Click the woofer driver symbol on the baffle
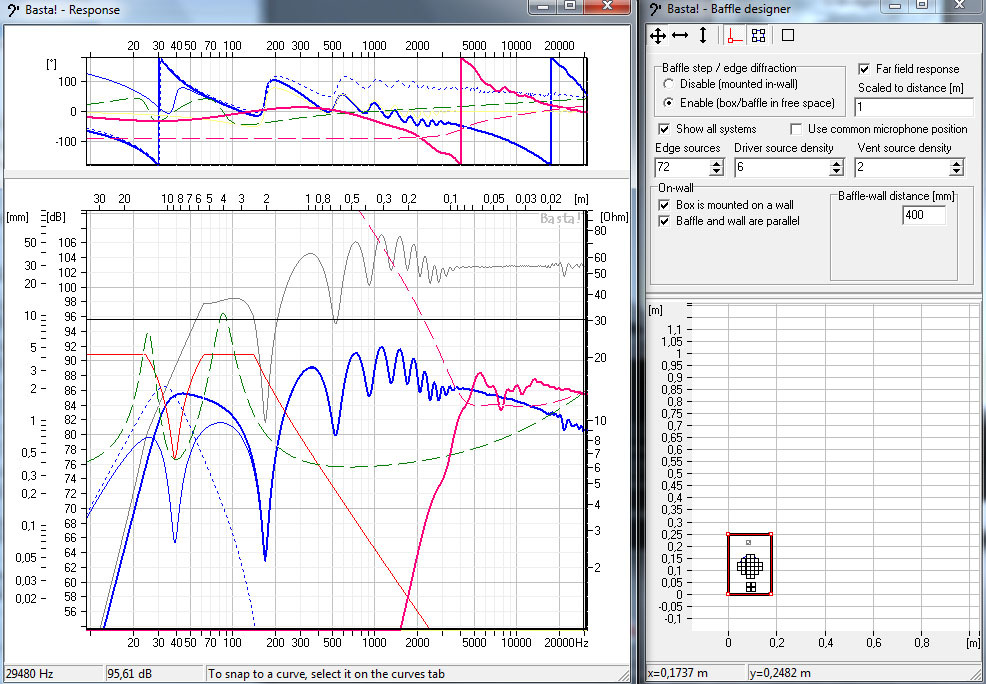The image size is (986, 684). pyautogui.click(x=749, y=565)
